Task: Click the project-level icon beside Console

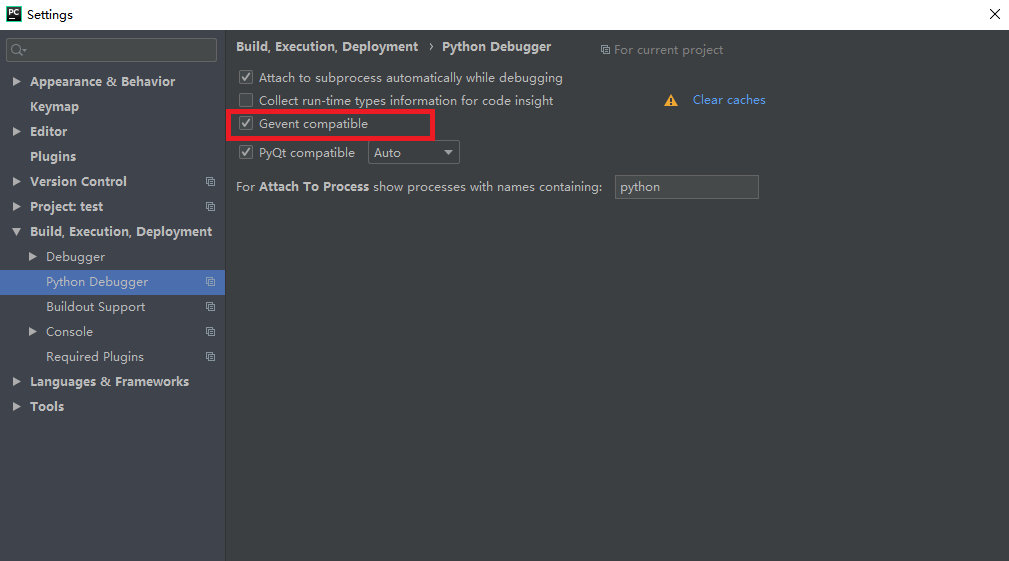Action: (x=210, y=331)
